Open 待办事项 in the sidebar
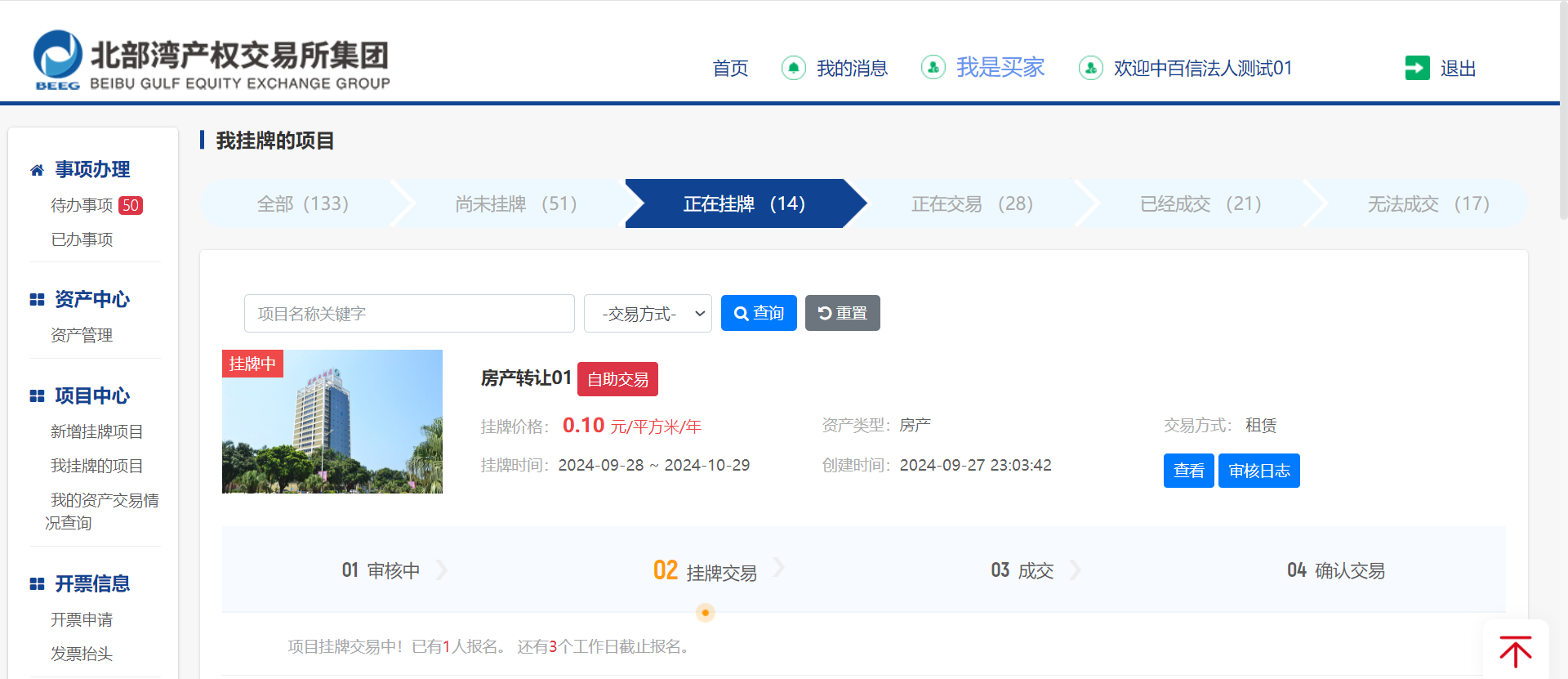The image size is (1568, 679). coord(82,206)
